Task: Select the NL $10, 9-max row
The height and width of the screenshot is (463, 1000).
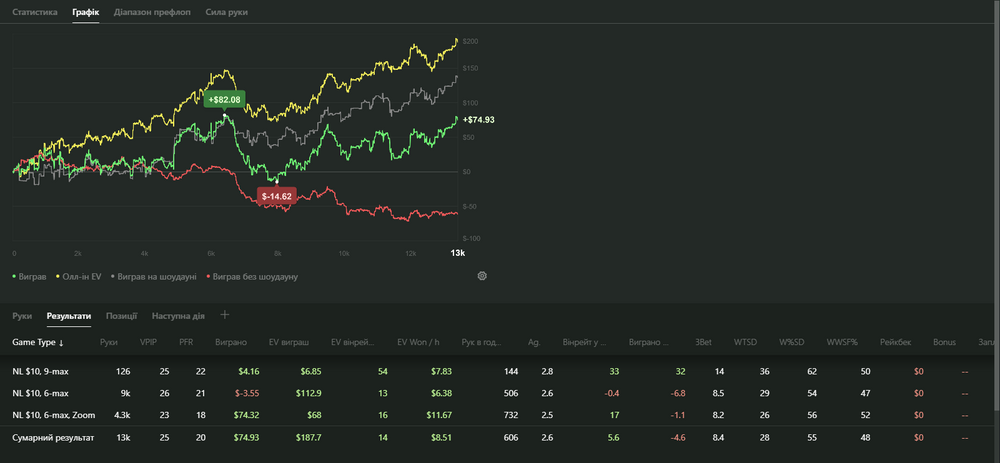Action: (50, 372)
